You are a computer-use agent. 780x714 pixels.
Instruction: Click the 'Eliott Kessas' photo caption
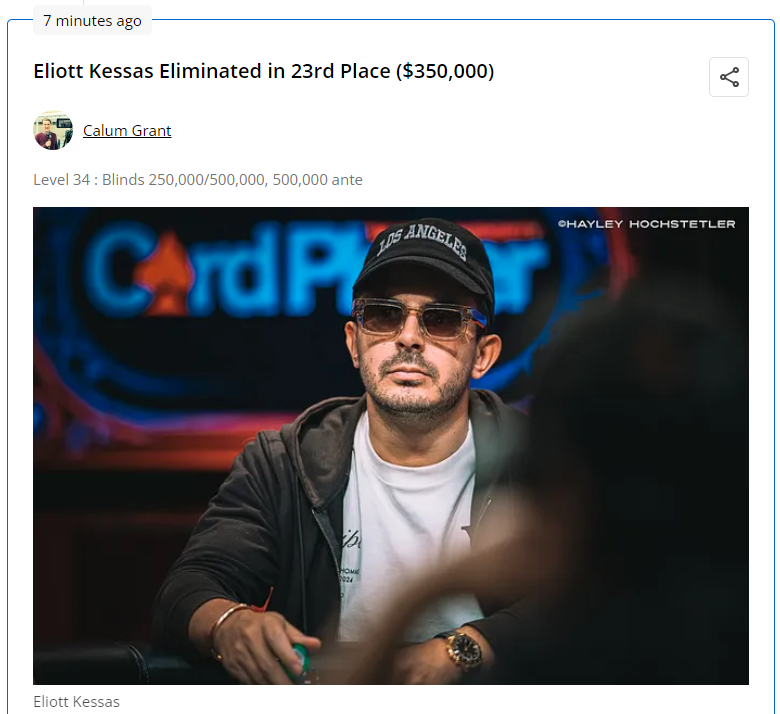(x=77, y=702)
